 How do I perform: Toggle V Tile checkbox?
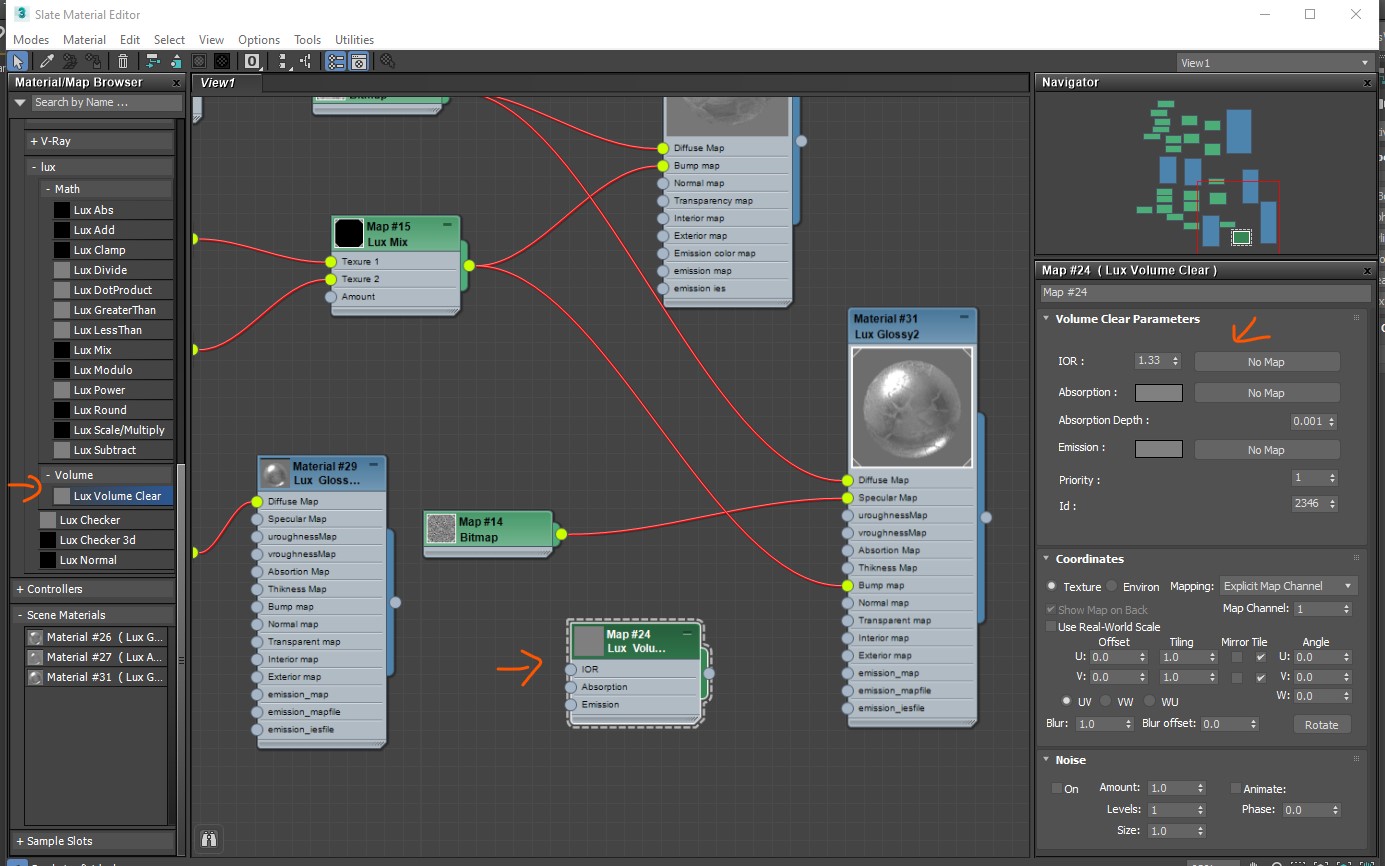coord(1260,678)
